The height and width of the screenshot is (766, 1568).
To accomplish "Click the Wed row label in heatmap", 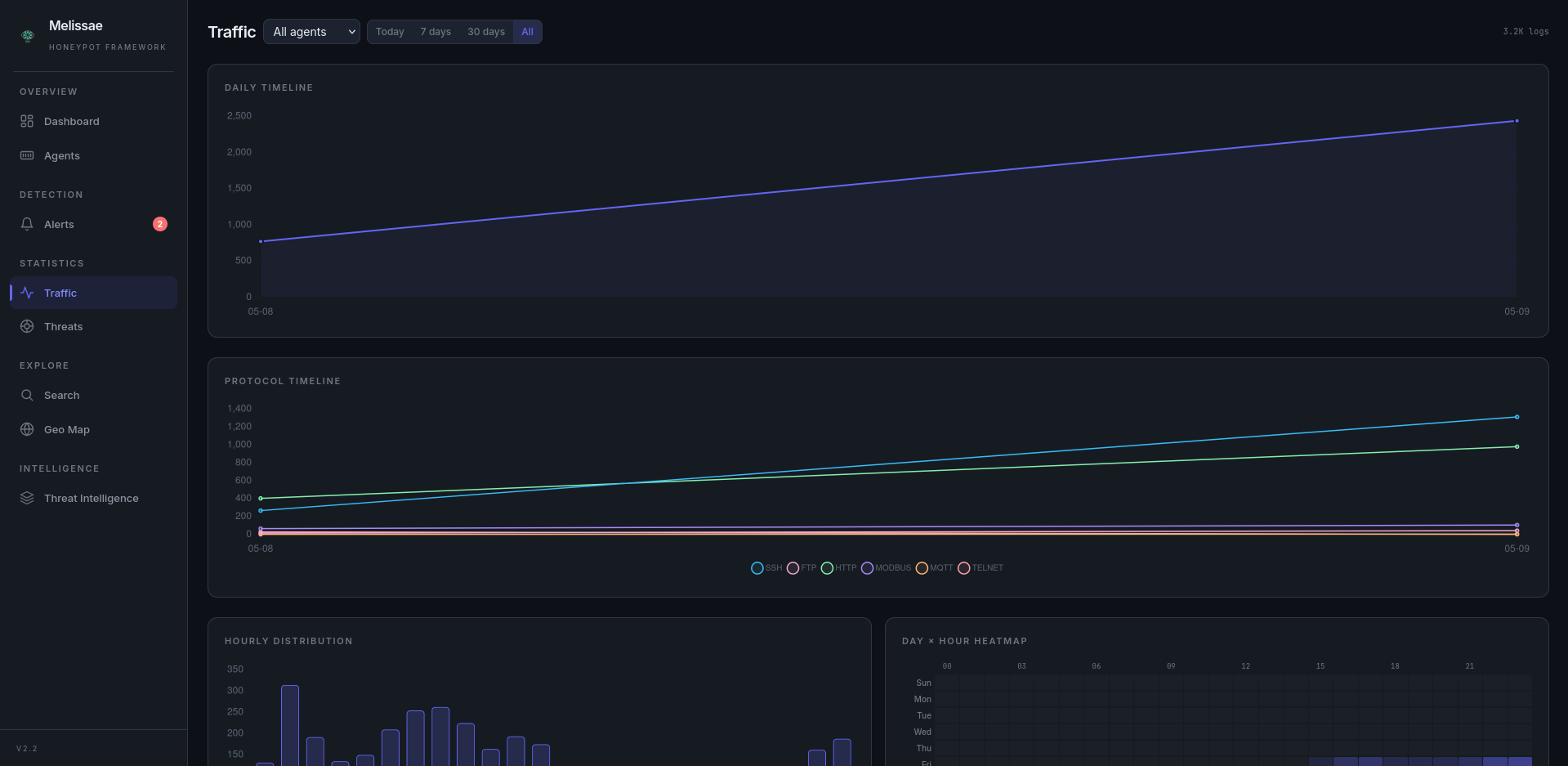I will pyautogui.click(x=922, y=732).
